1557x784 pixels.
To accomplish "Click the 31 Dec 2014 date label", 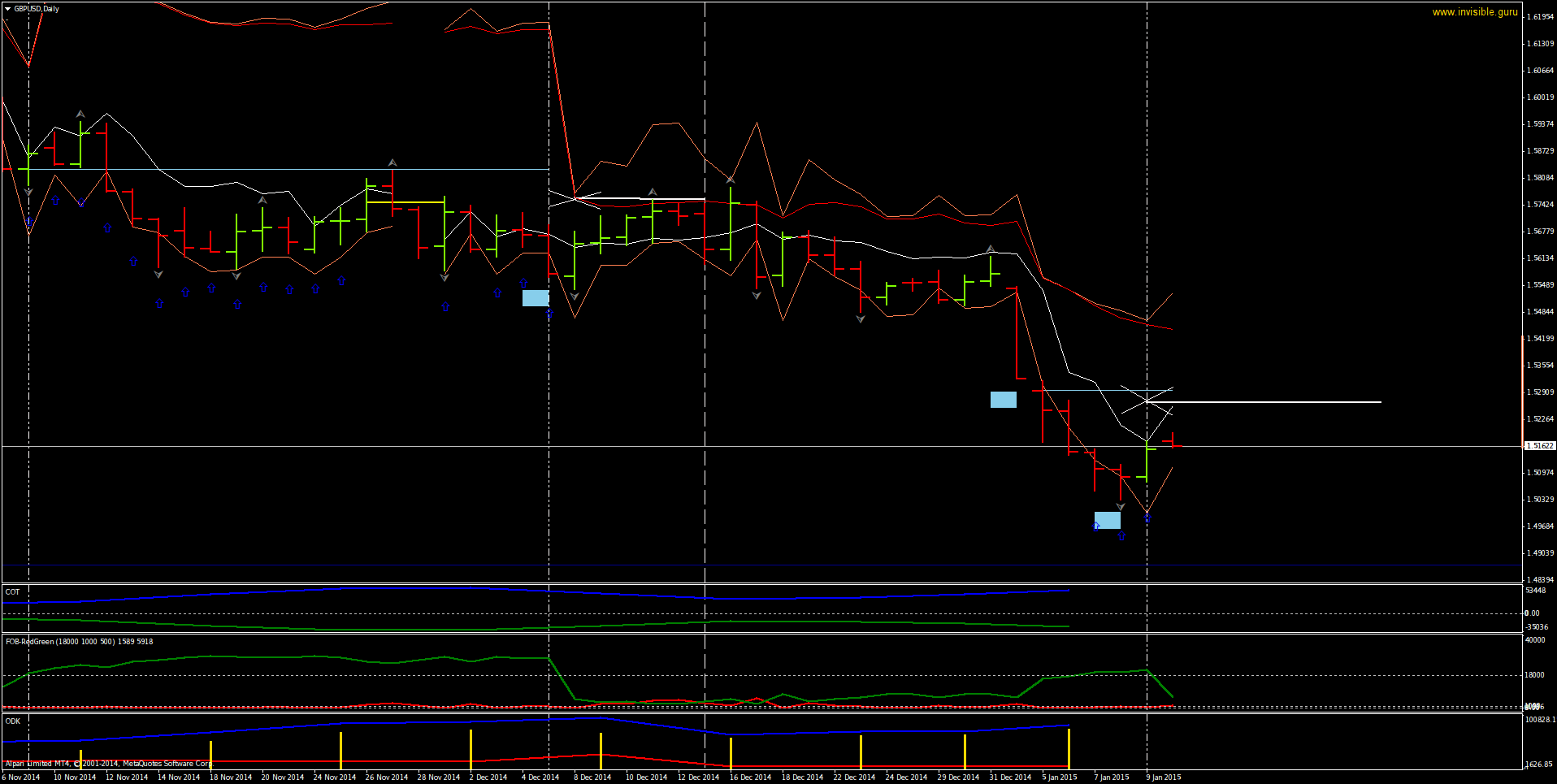I will (1010, 778).
